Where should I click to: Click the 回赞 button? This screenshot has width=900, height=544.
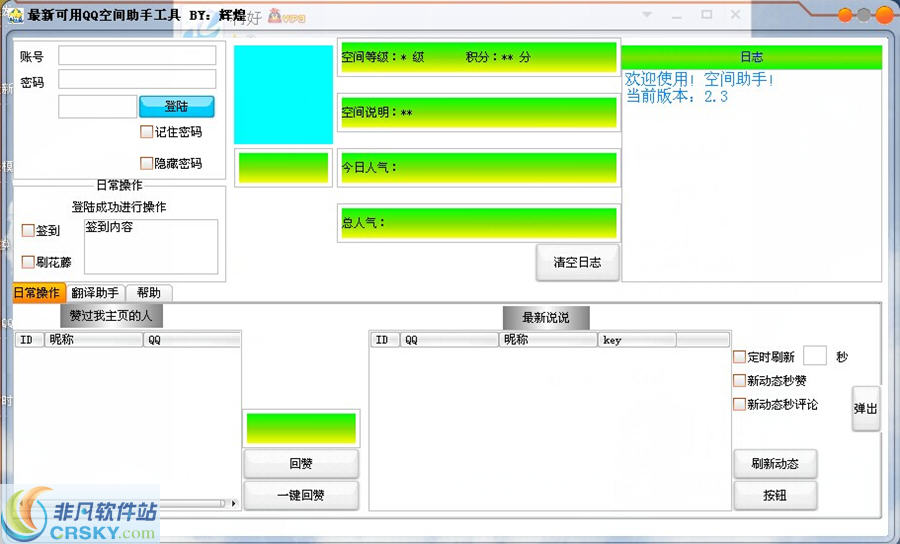pos(301,464)
